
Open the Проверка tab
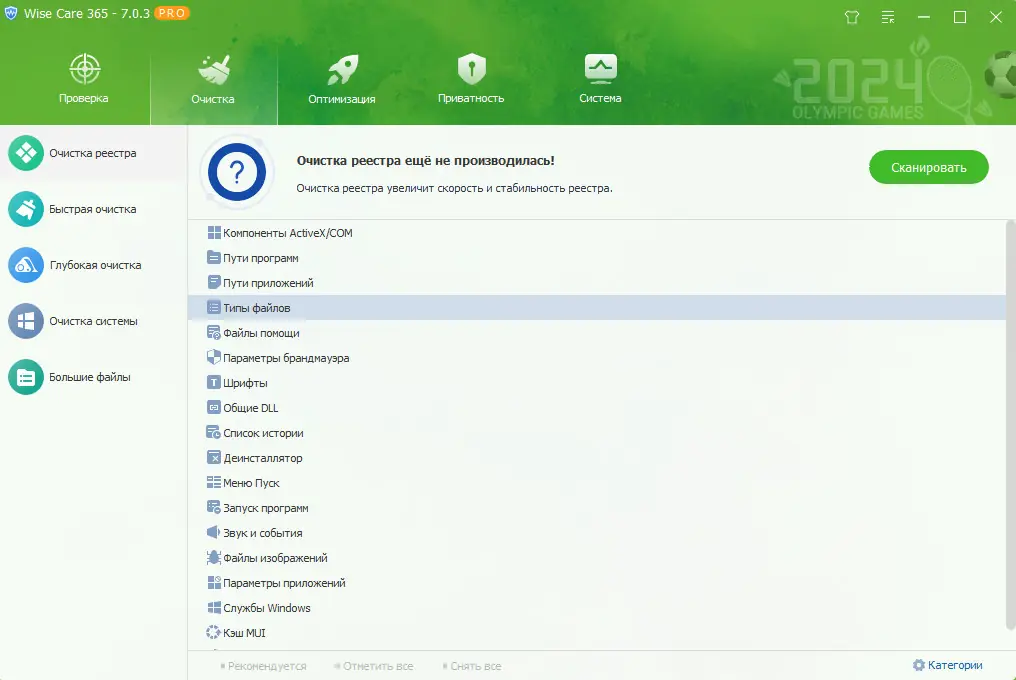(84, 79)
